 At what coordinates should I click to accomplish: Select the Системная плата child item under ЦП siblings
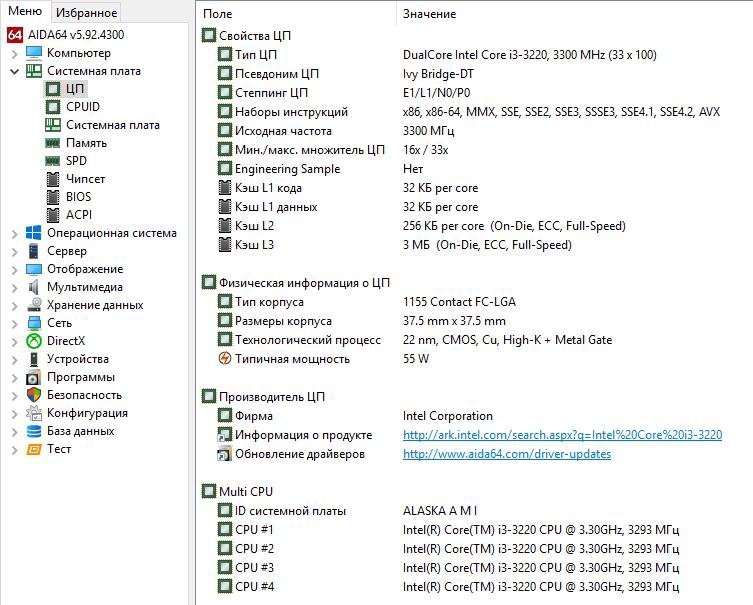(103, 125)
